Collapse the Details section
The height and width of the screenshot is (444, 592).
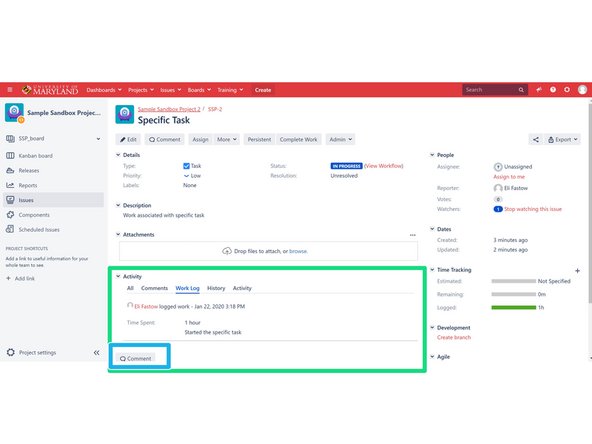118,155
